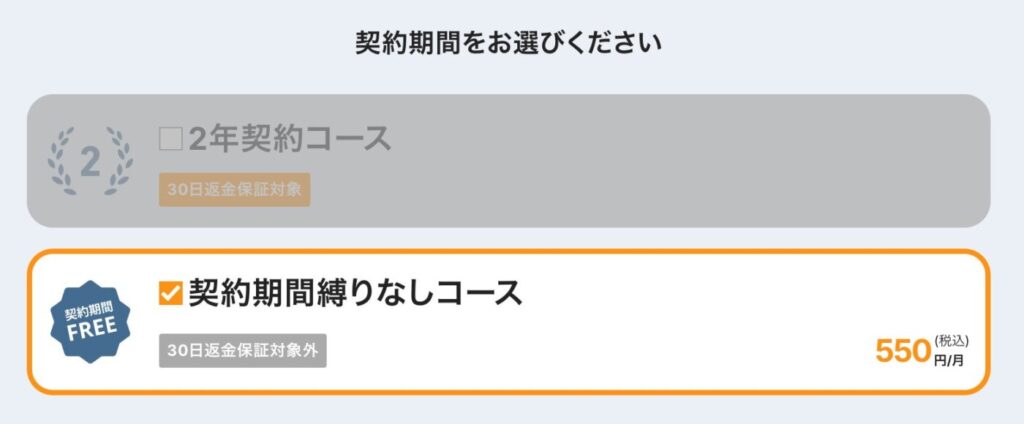This screenshot has width=1024, height=424.
Task: Click the white checkmark in orange box
Action: point(171,294)
